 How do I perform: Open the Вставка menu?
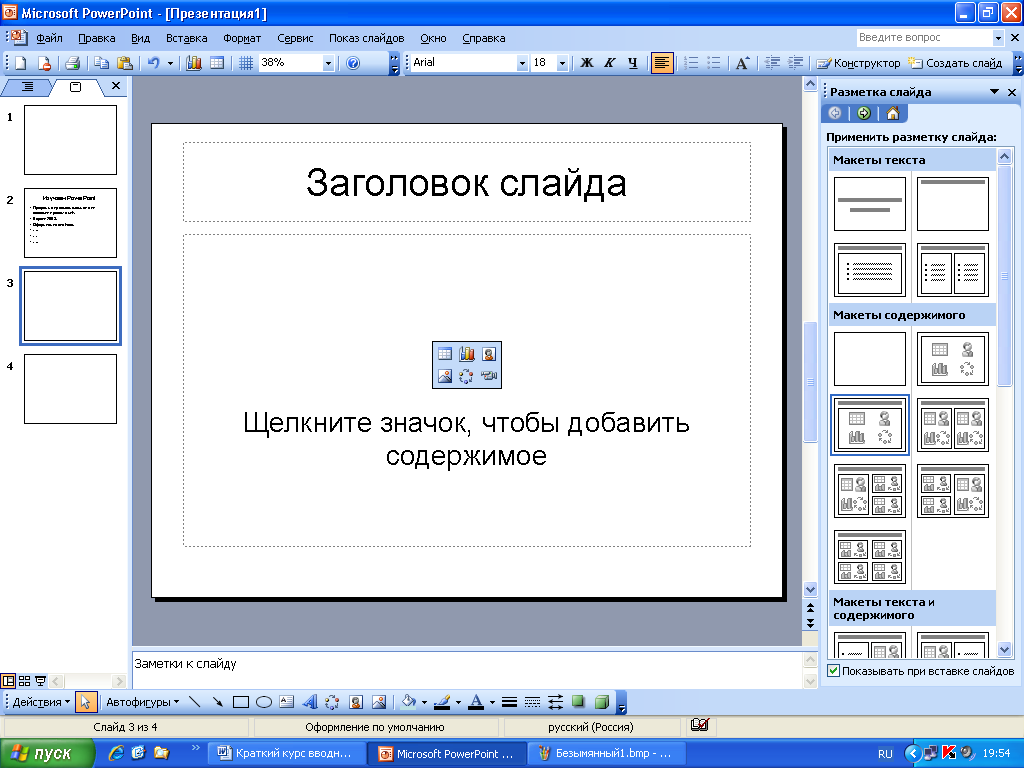(x=187, y=38)
